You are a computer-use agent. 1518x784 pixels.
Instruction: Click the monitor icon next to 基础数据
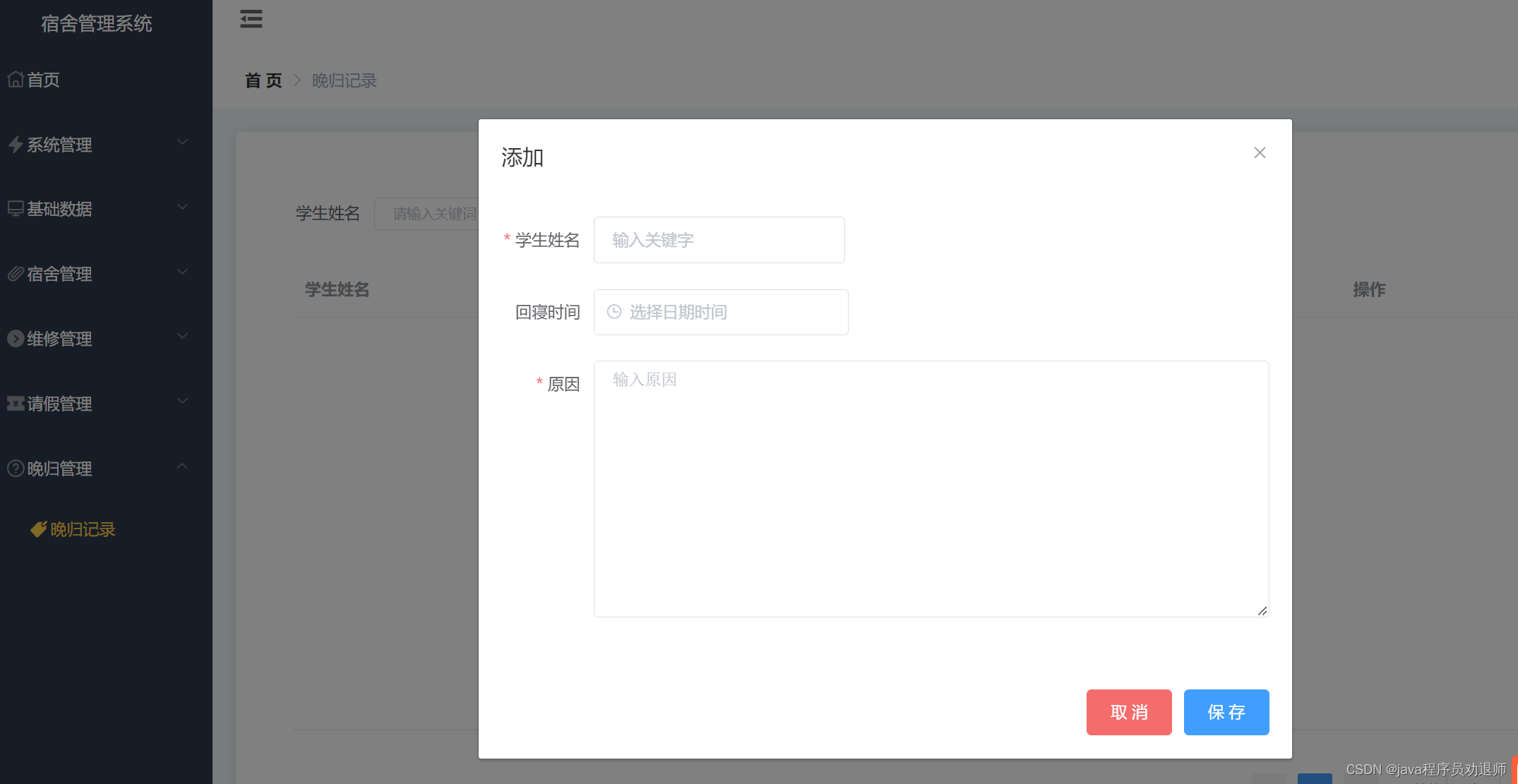16,208
